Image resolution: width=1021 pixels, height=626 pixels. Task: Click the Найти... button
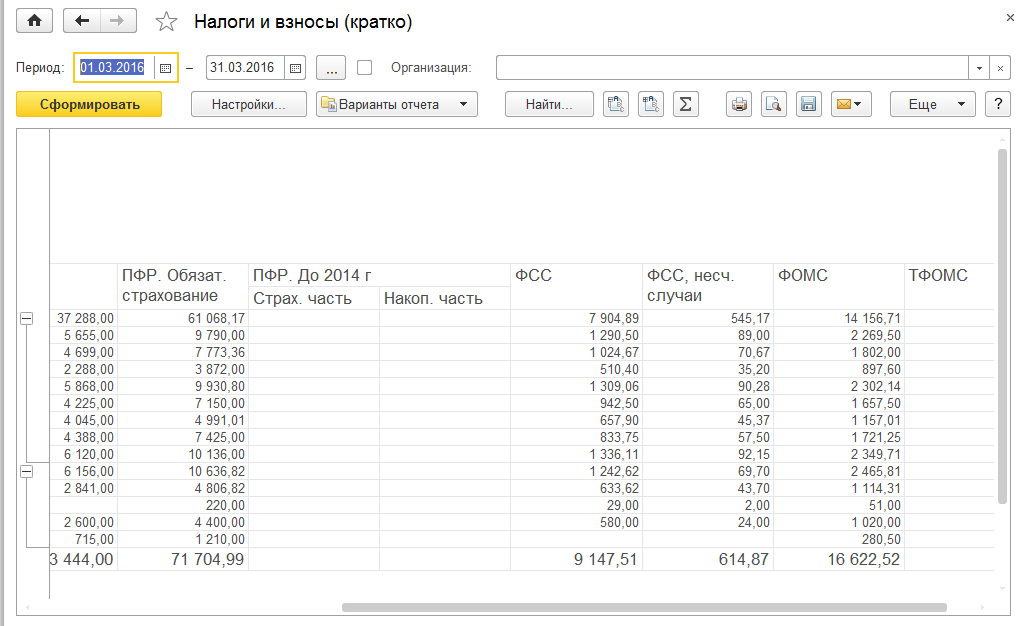(549, 104)
